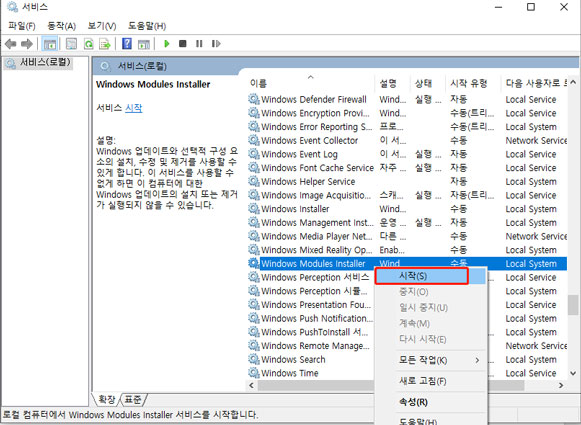
Task: Open the 도움말(H) menu
Action: [x=147, y=26]
